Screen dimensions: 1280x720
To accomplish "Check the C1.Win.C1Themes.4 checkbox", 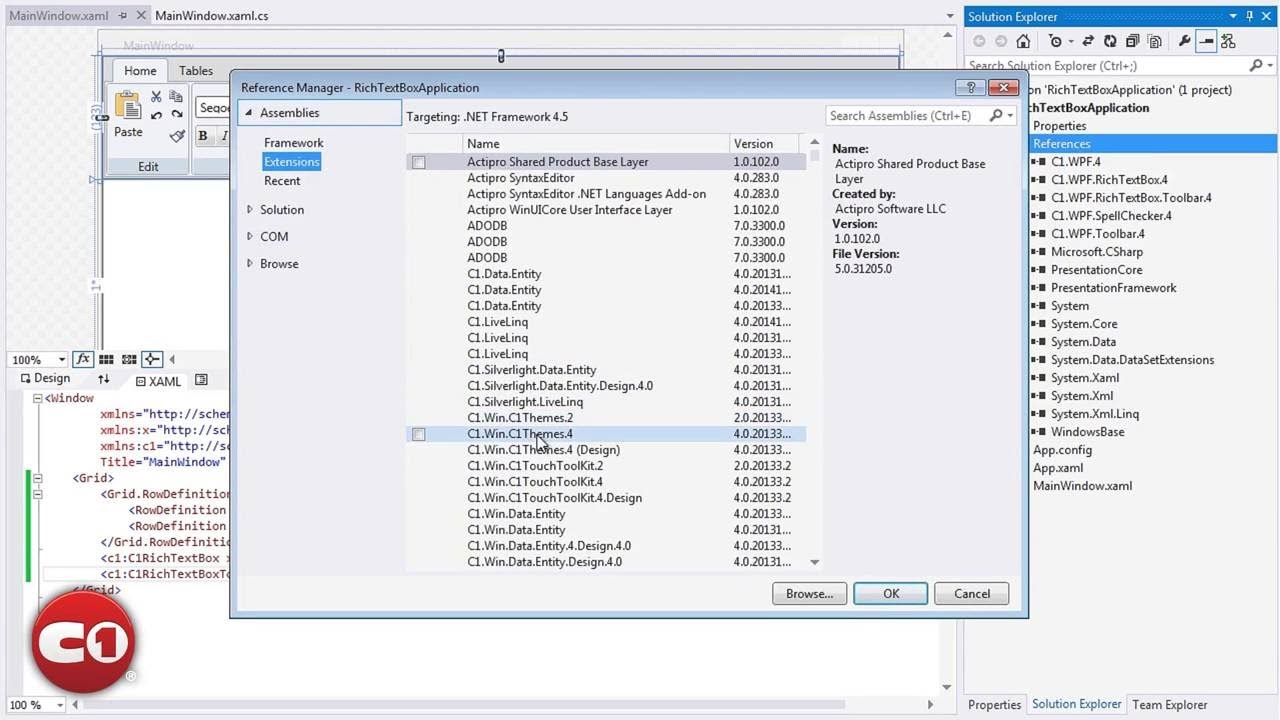I will [x=419, y=434].
